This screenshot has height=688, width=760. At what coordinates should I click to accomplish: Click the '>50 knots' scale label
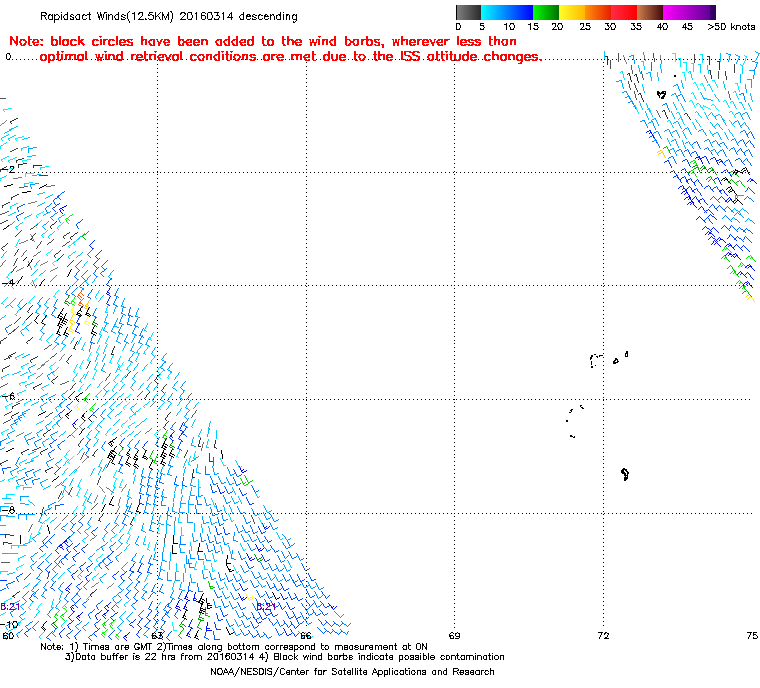tap(731, 27)
